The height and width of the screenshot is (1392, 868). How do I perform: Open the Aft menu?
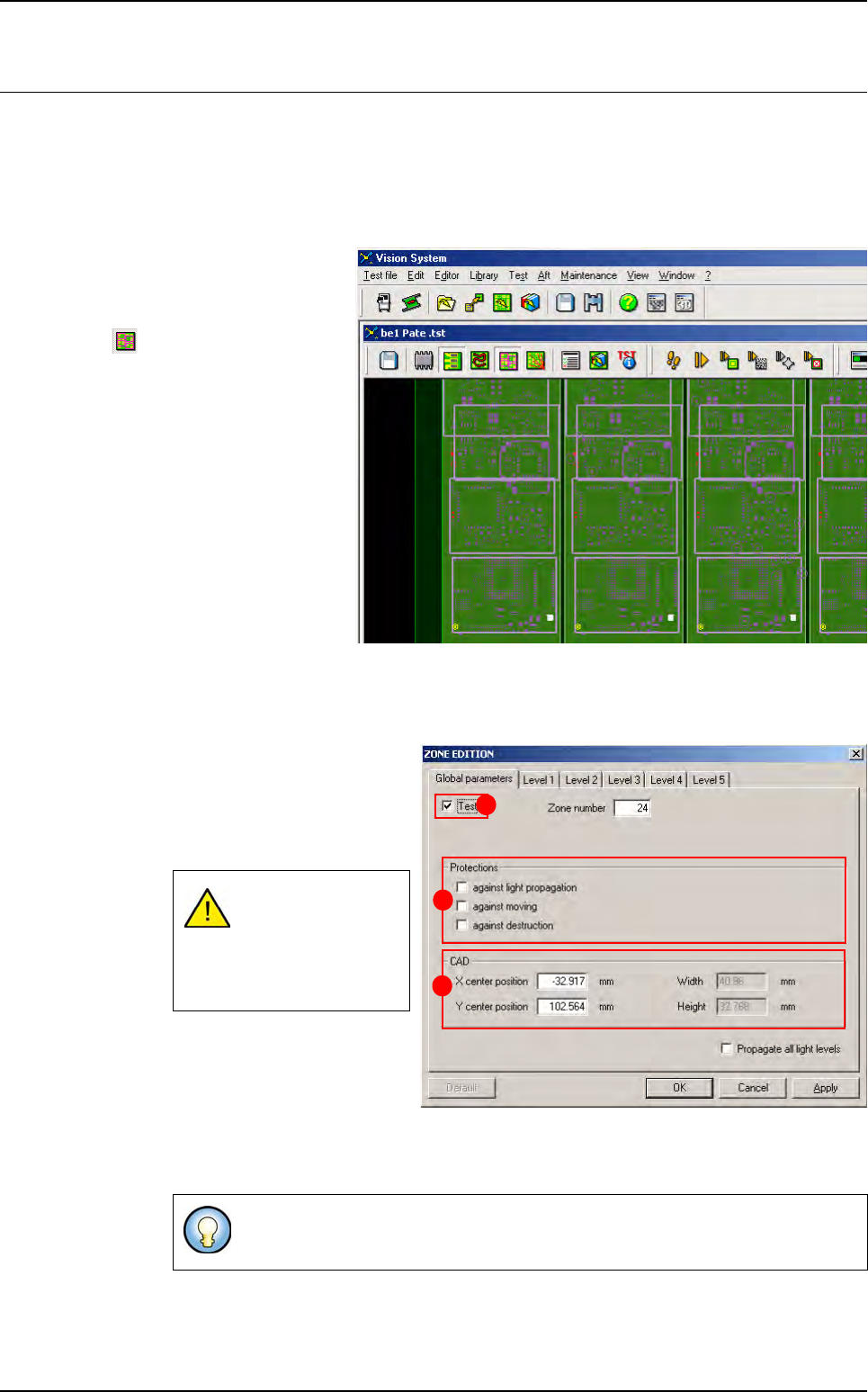[544, 275]
